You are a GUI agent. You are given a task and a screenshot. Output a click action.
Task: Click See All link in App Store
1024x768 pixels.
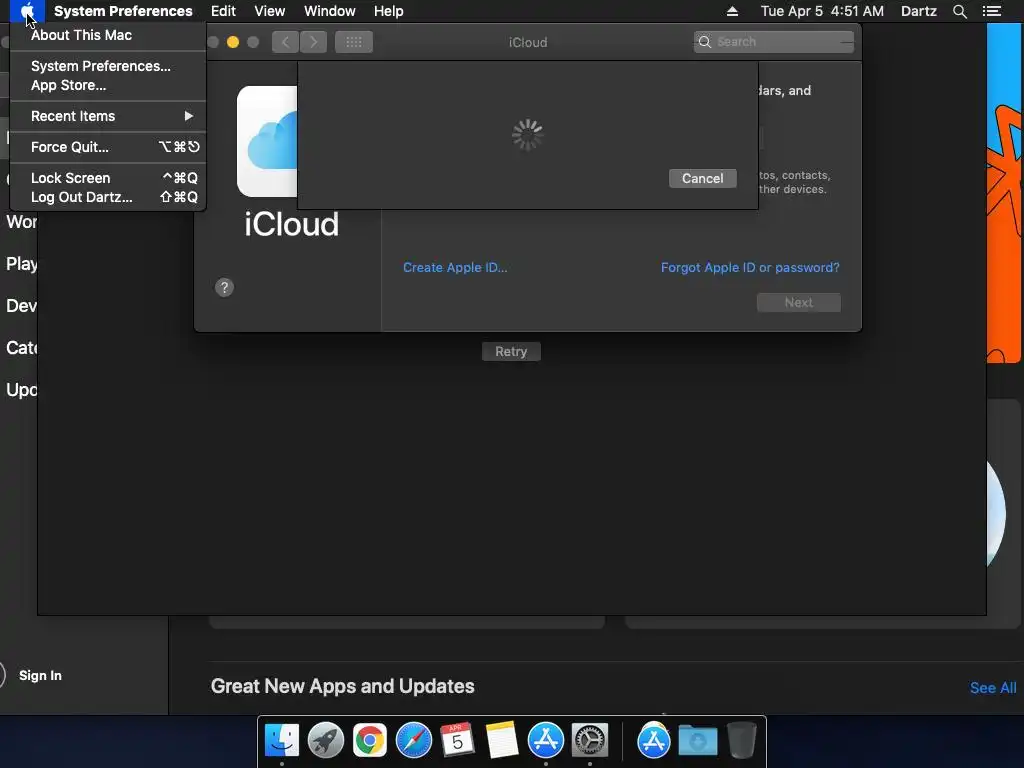(993, 688)
